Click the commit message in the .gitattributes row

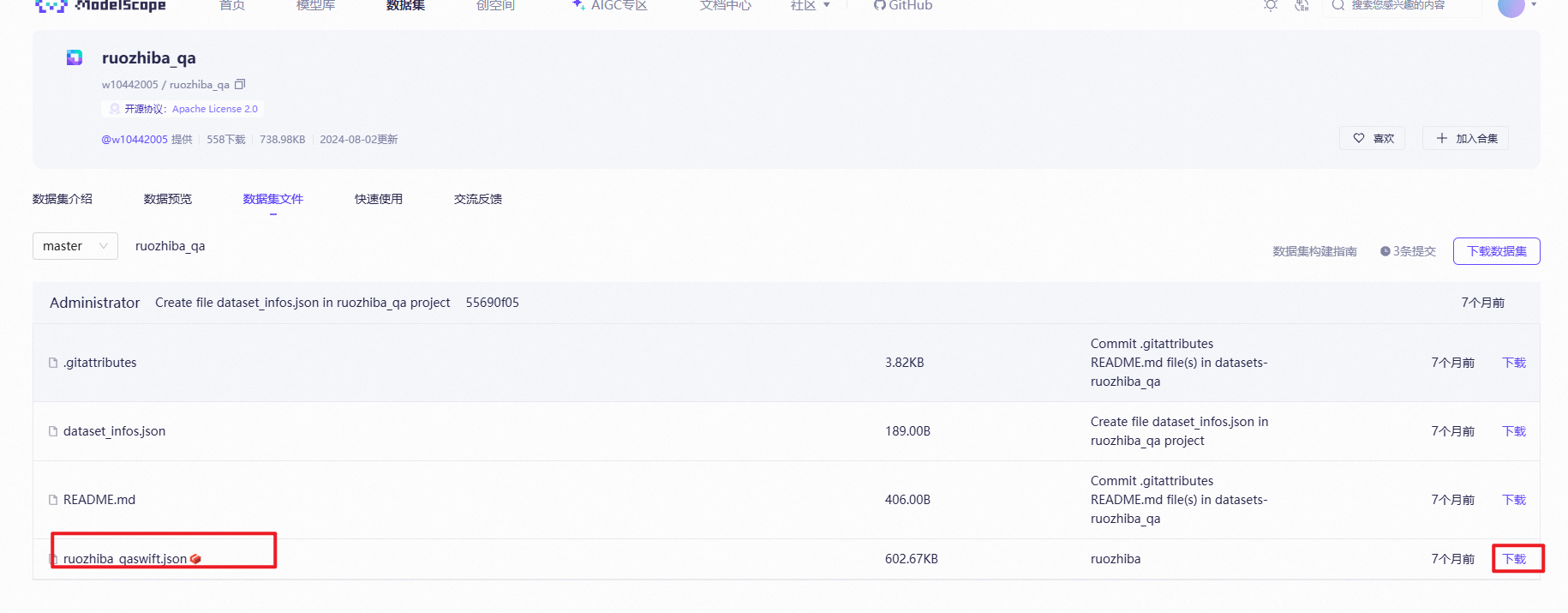(x=1179, y=363)
